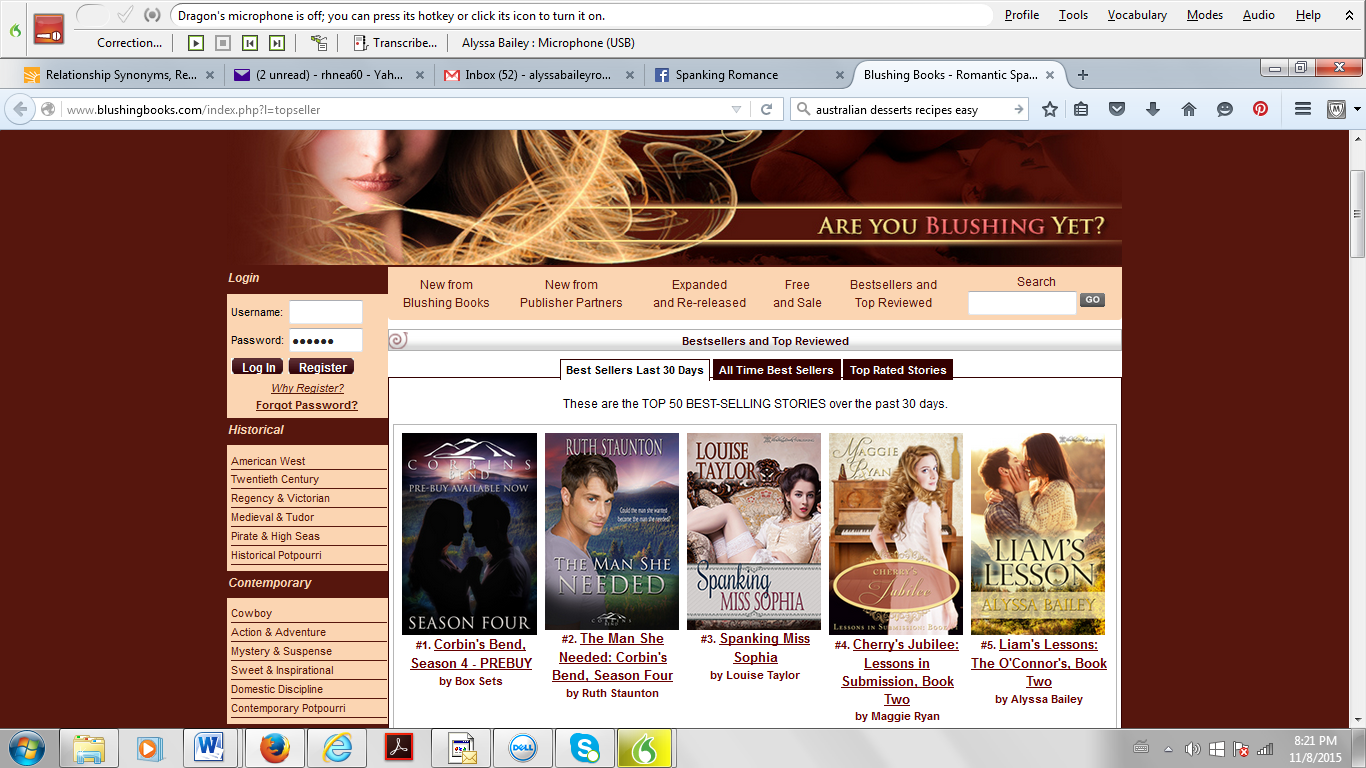
Task: Click the Dragon Transcribe button
Action: coord(396,43)
